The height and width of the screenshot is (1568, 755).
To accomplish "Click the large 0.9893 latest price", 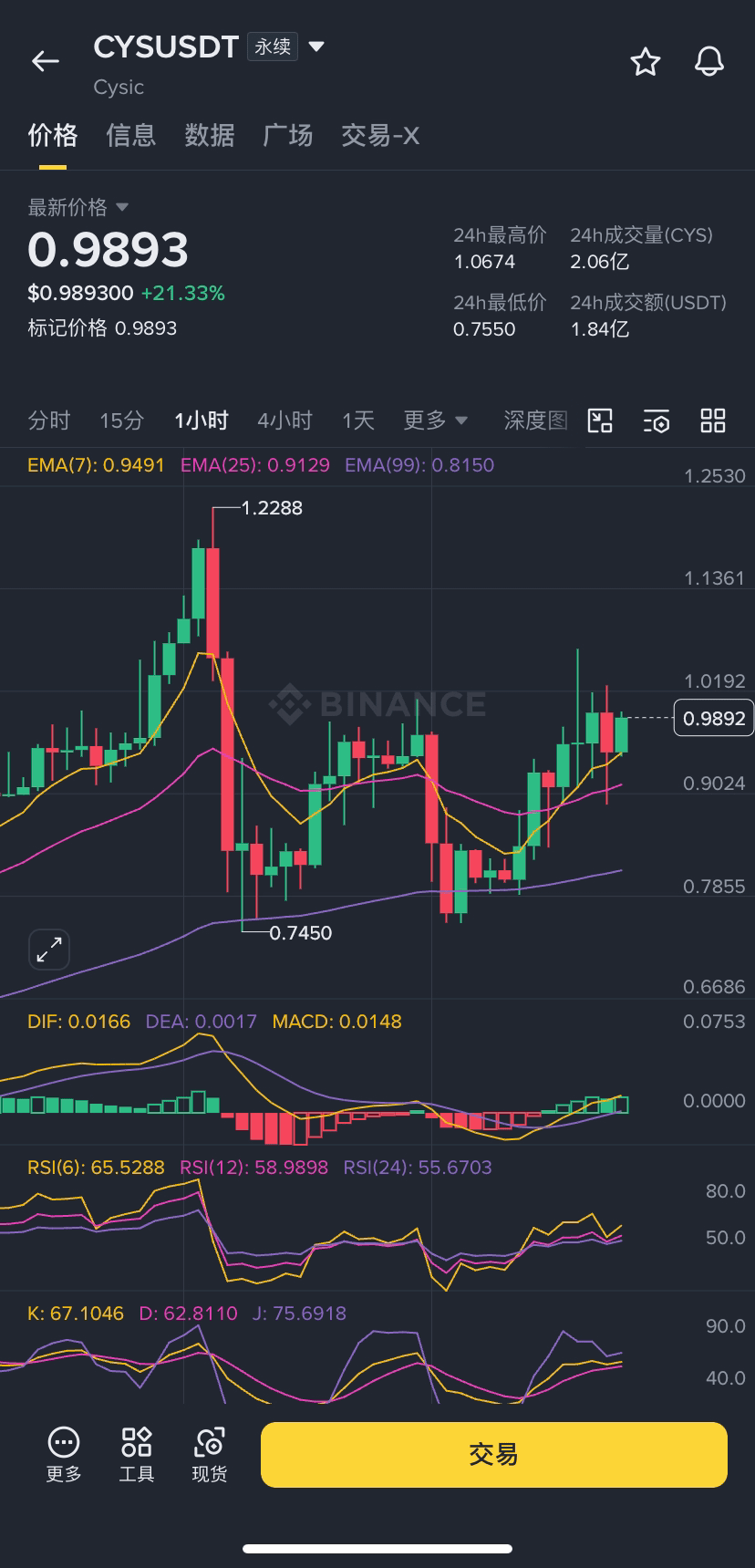I will 108,250.
